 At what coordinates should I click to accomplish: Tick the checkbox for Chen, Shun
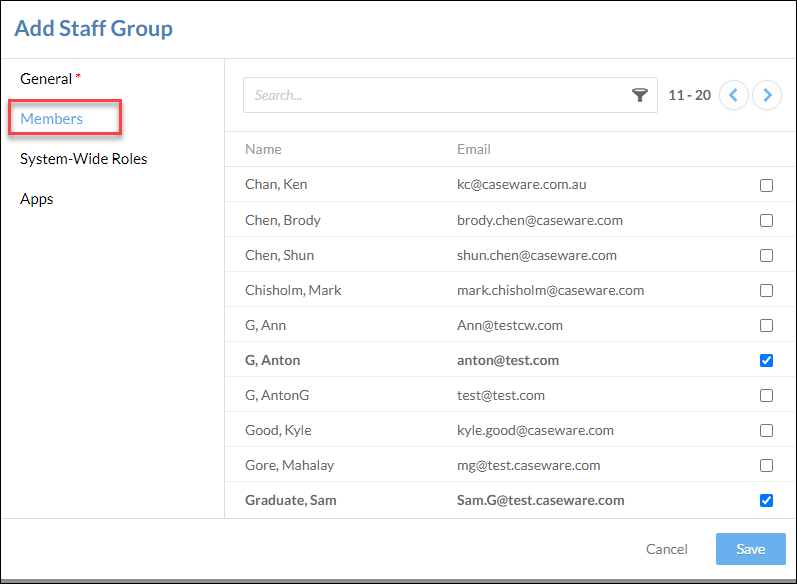tap(766, 255)
